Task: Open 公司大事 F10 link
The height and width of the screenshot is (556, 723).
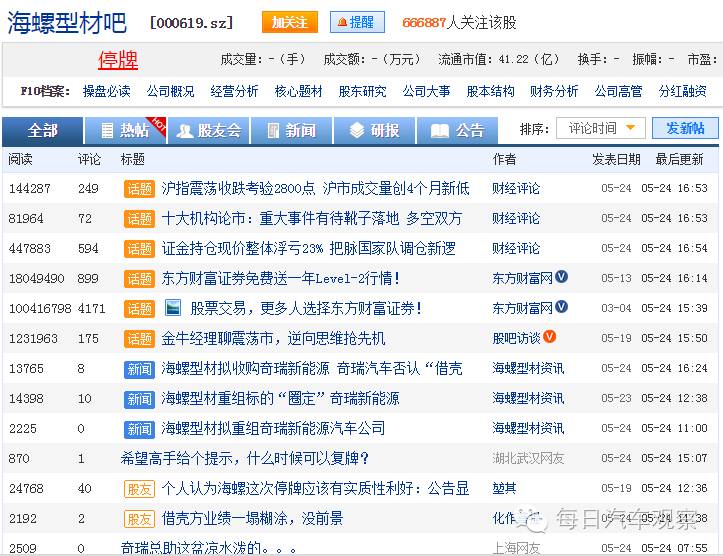Action: pos(427,91)
